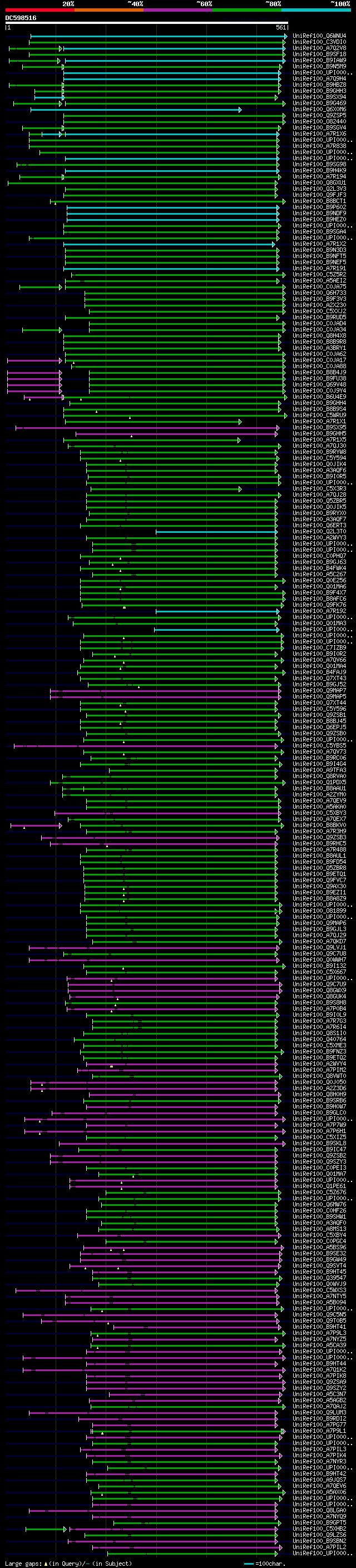This screenshot has height=1568, width=356.
Task: Choose the UniRef100_B9H4K9 entry
Action: (319, 170)
